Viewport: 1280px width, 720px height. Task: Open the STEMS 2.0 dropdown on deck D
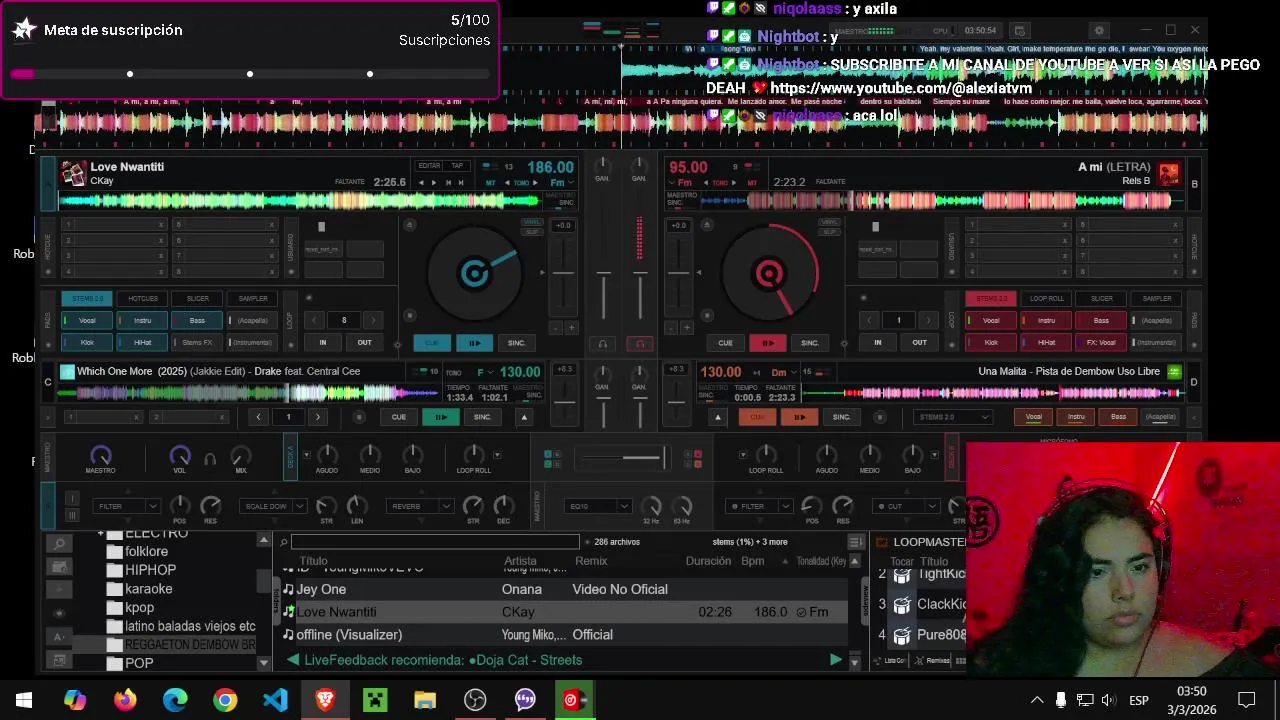(x=953, y=417)
